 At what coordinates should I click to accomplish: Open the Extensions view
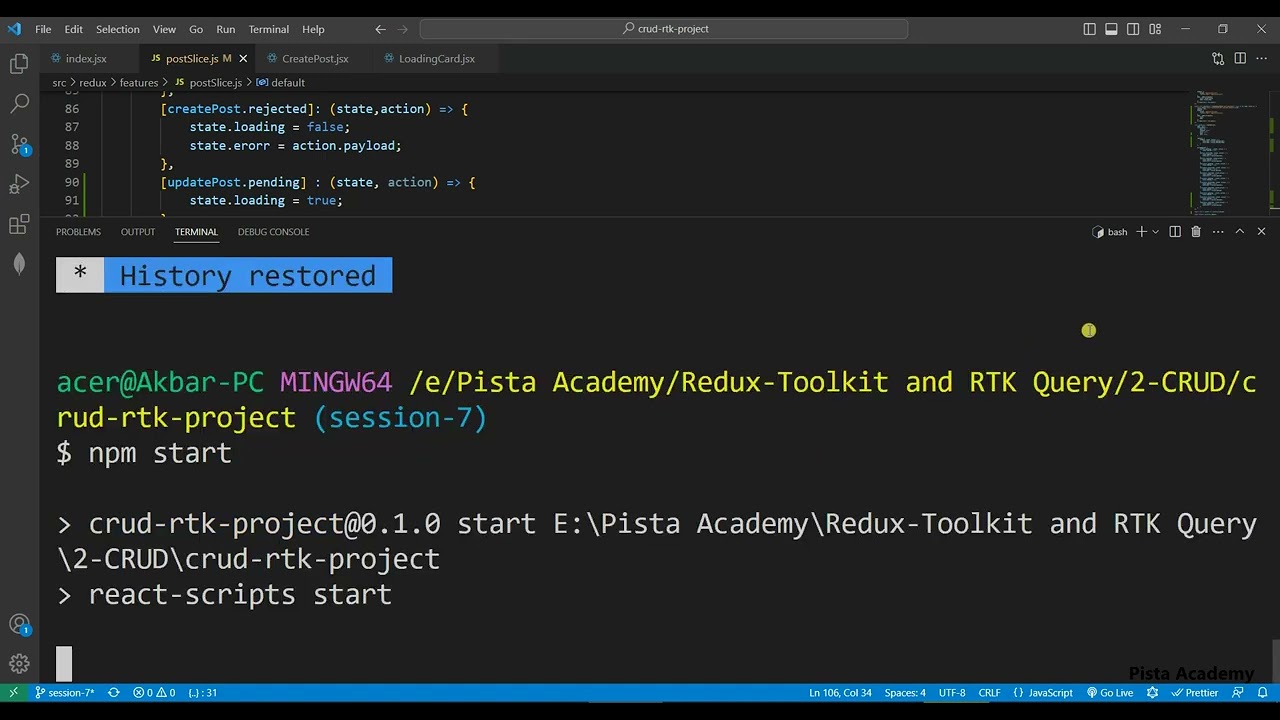click(x=19, y=224)
